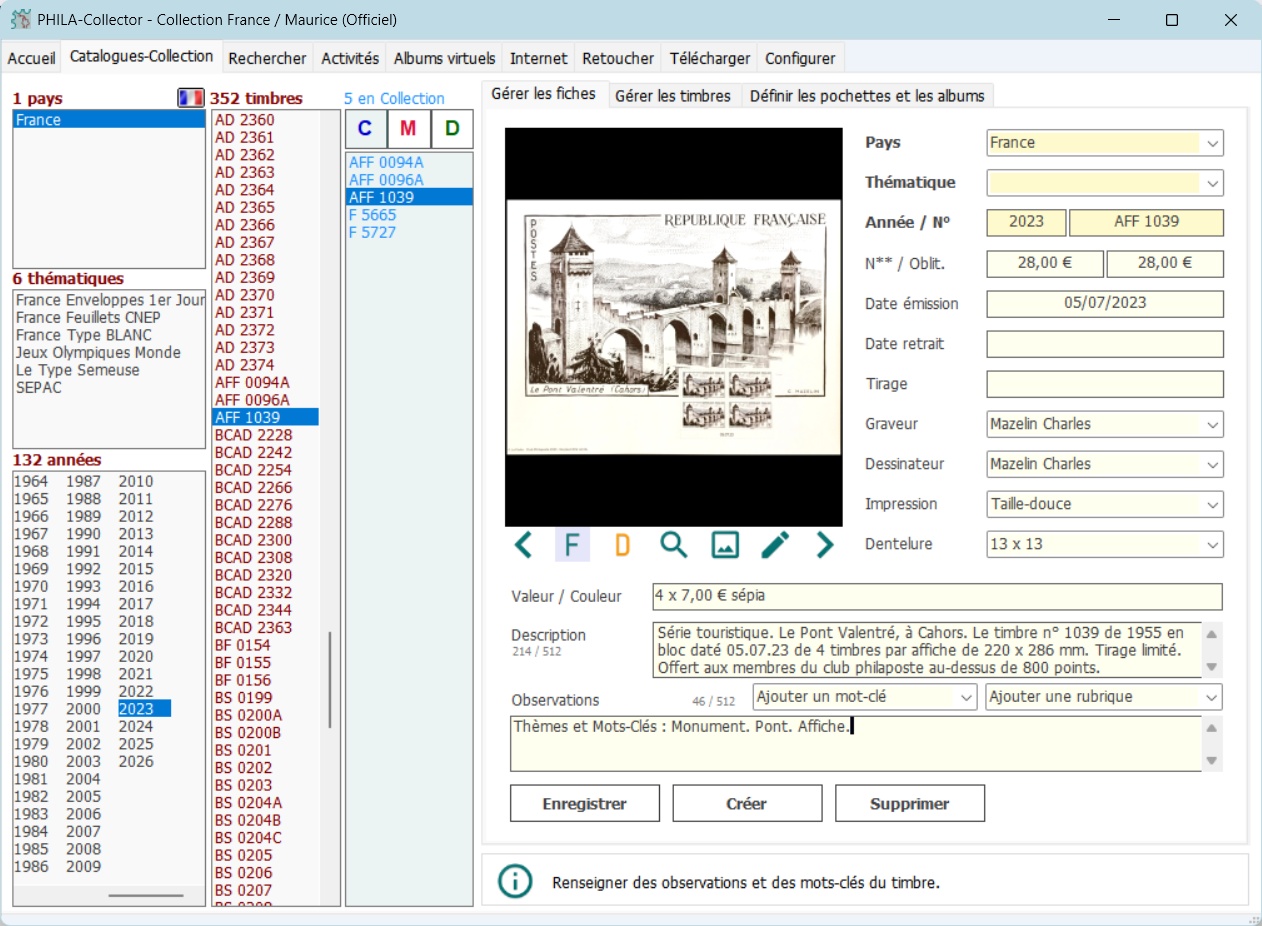
Task: Toggle the green D collection filter
Action: tap(452, 128)
